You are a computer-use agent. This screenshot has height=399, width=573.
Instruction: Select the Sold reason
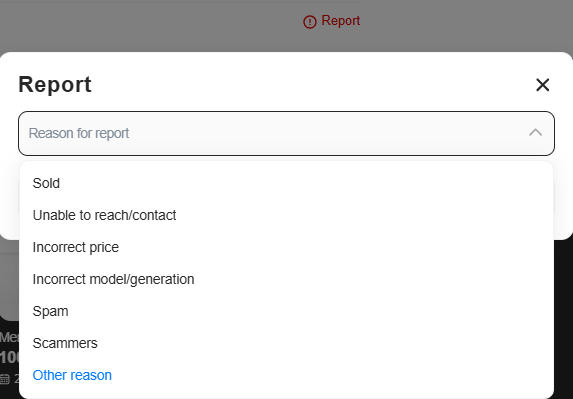click(286, 183)
